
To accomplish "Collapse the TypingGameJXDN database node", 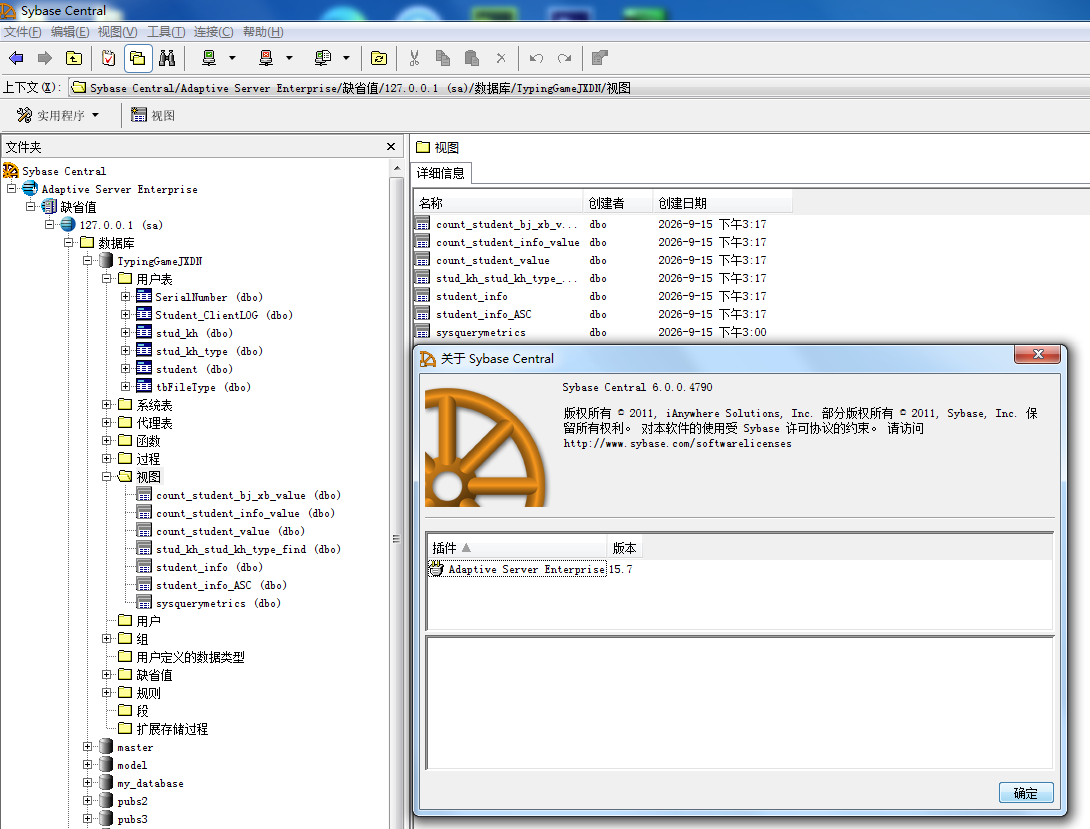I will [87, 261].
